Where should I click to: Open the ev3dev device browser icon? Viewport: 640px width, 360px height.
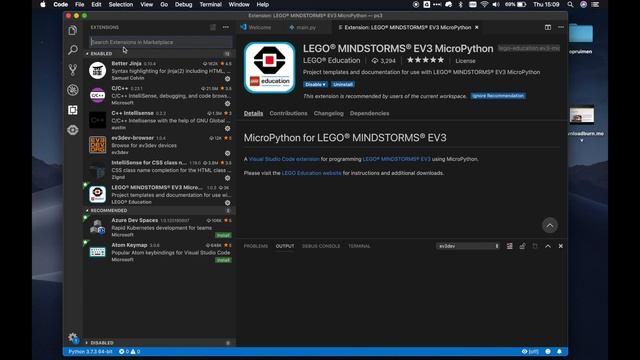pyautogui.click(x=73, y=130)
